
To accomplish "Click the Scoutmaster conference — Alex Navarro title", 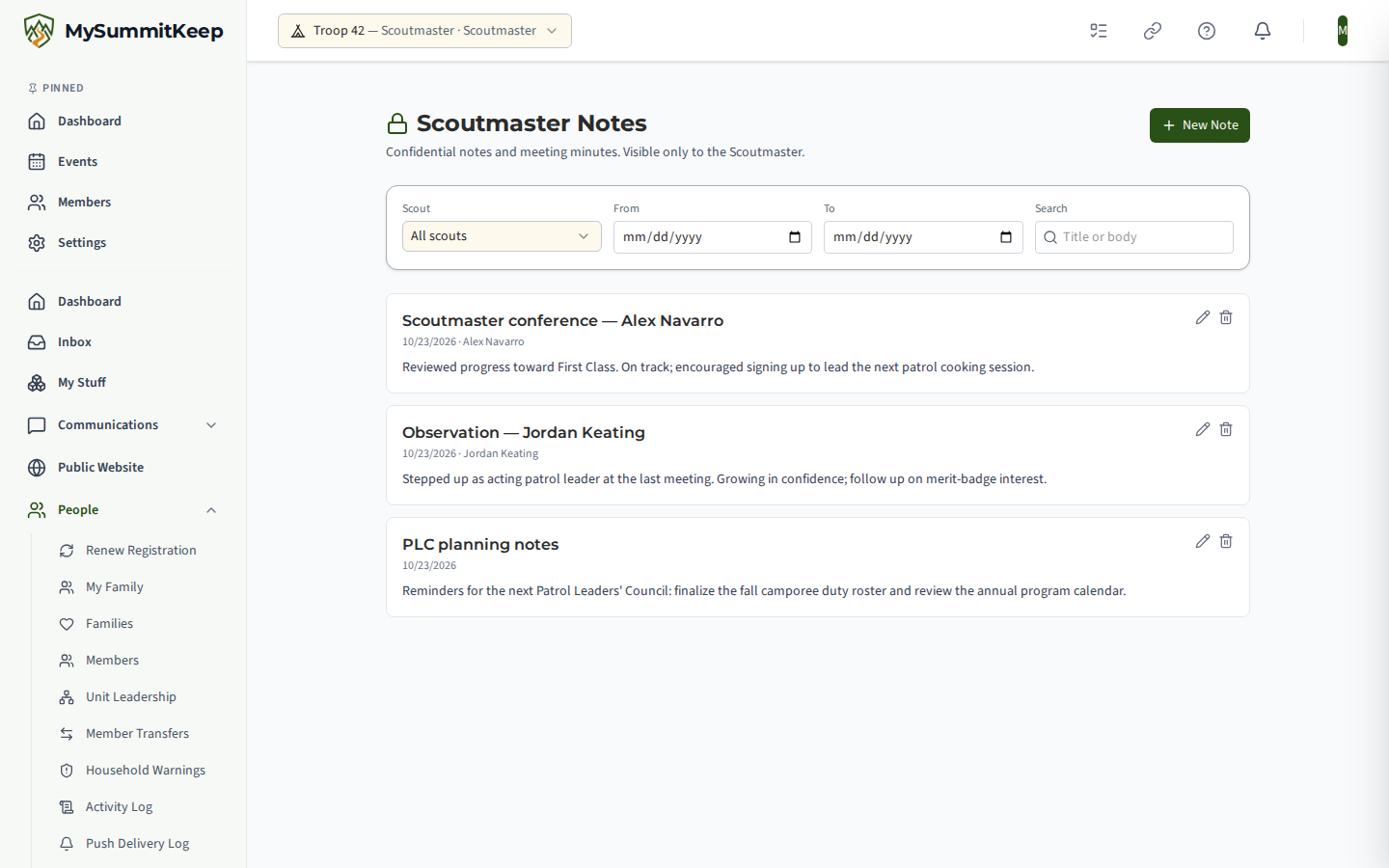I will pyautogui.click(x=562, y=321).
